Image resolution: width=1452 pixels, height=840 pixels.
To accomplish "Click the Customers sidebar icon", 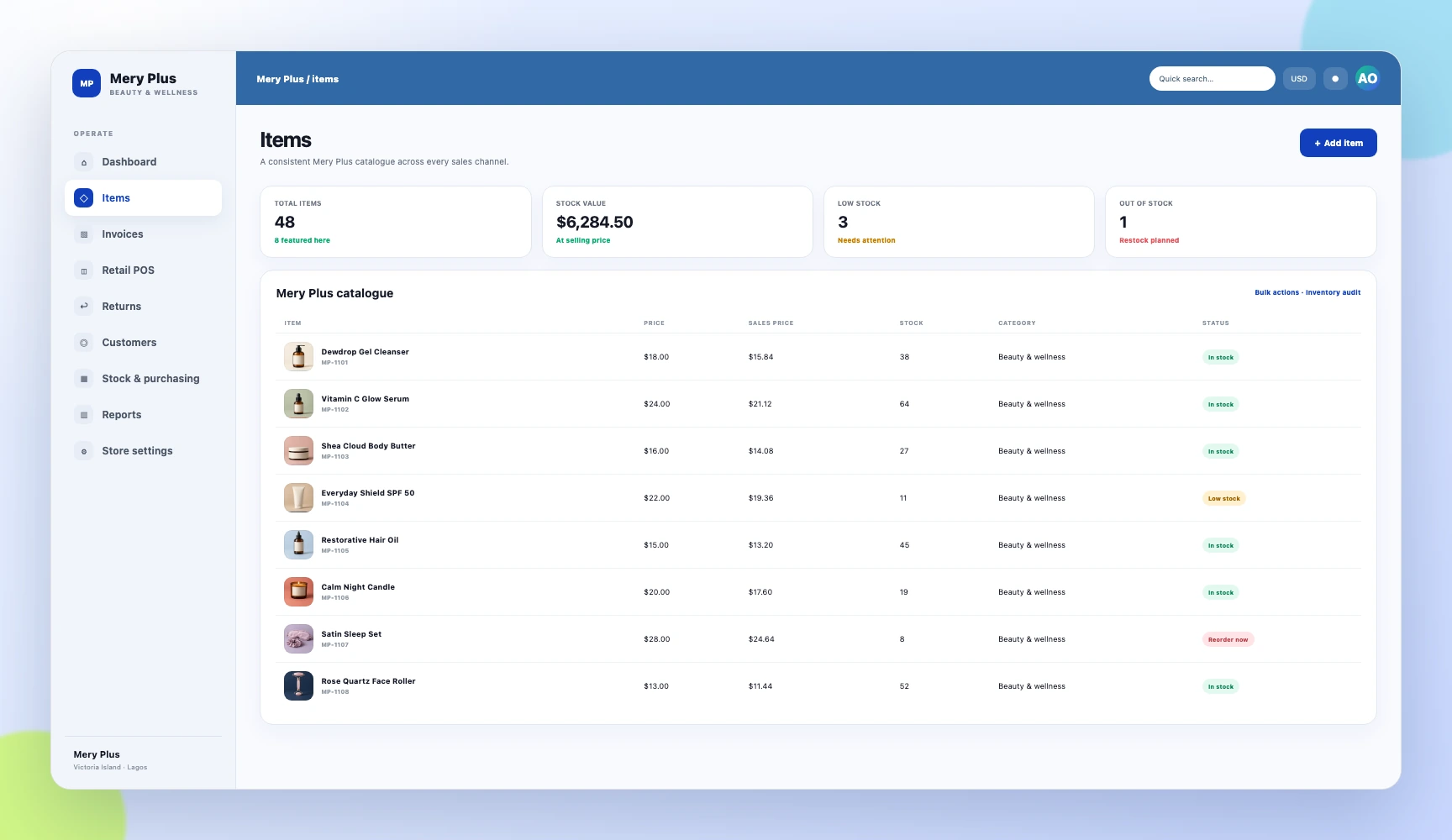I will [x=84, y=343].
